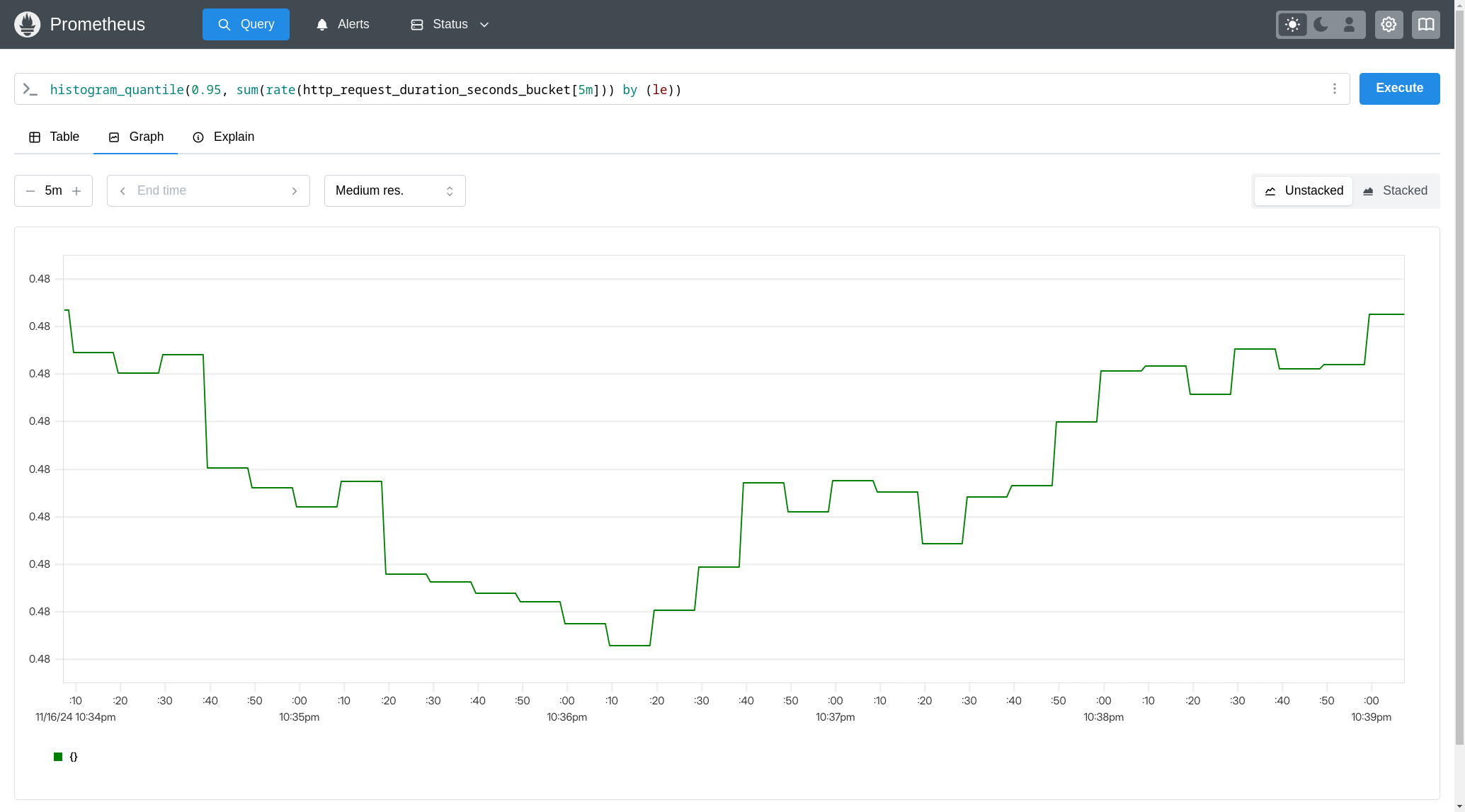The image size is (1465, 812).
Task: Click the query prompt terminal icon
Action: click(x=30, y=89)
